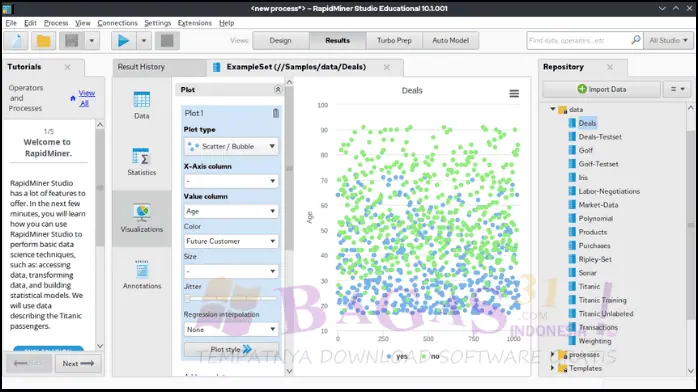Open the Extensions menu
The width and height of the screenshot is (698, 392).
point(195,23)
